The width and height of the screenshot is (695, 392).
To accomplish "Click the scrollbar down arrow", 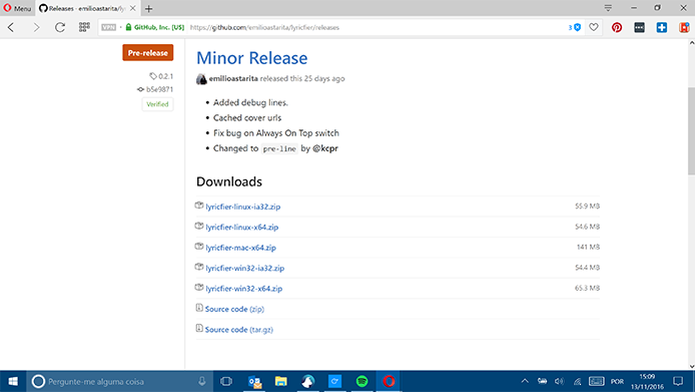I will 691,366.
